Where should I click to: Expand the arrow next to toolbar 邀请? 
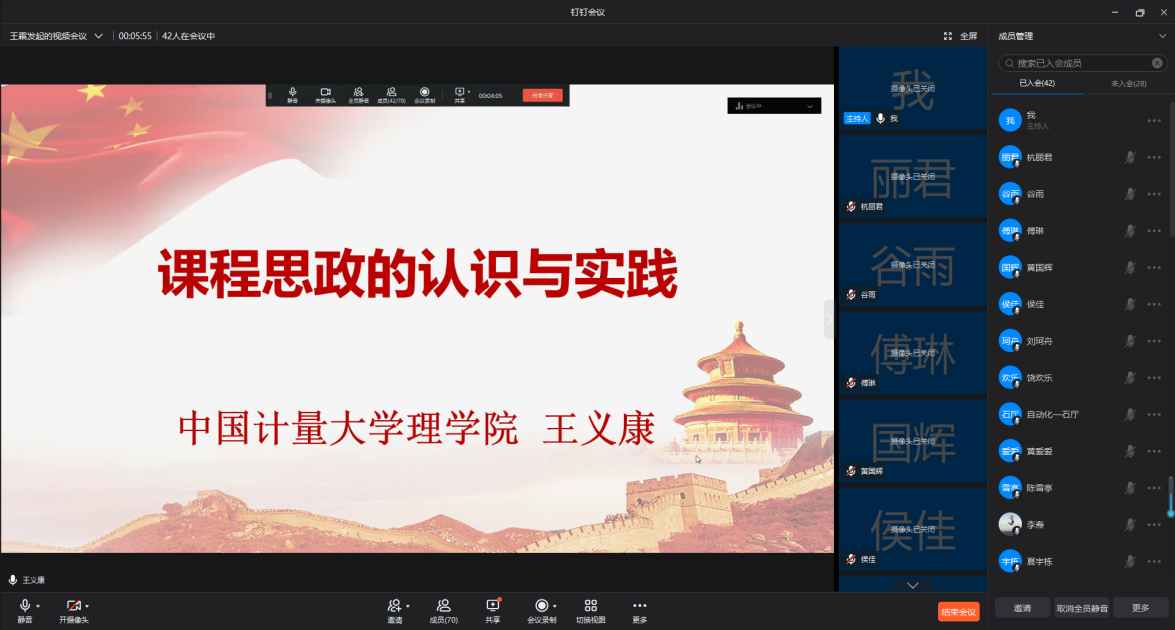pyautogui.click(x=408, y=606)
